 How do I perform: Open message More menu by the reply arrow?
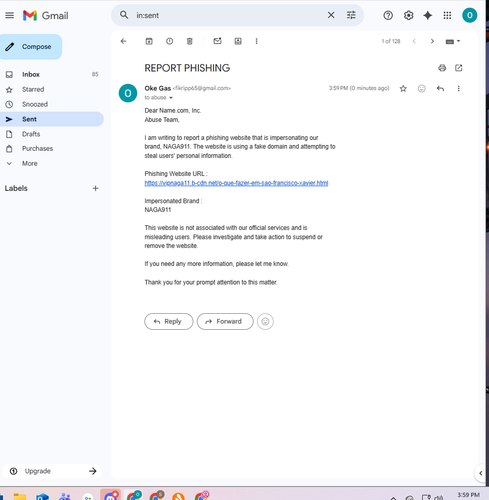point(459,88)
